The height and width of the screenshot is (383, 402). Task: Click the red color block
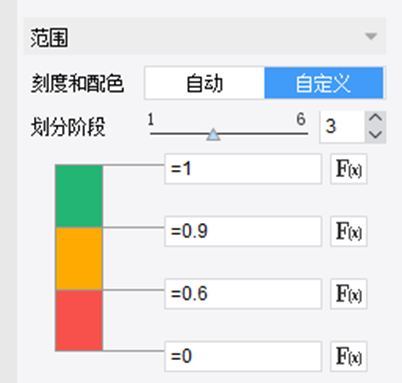pos(79,320)
